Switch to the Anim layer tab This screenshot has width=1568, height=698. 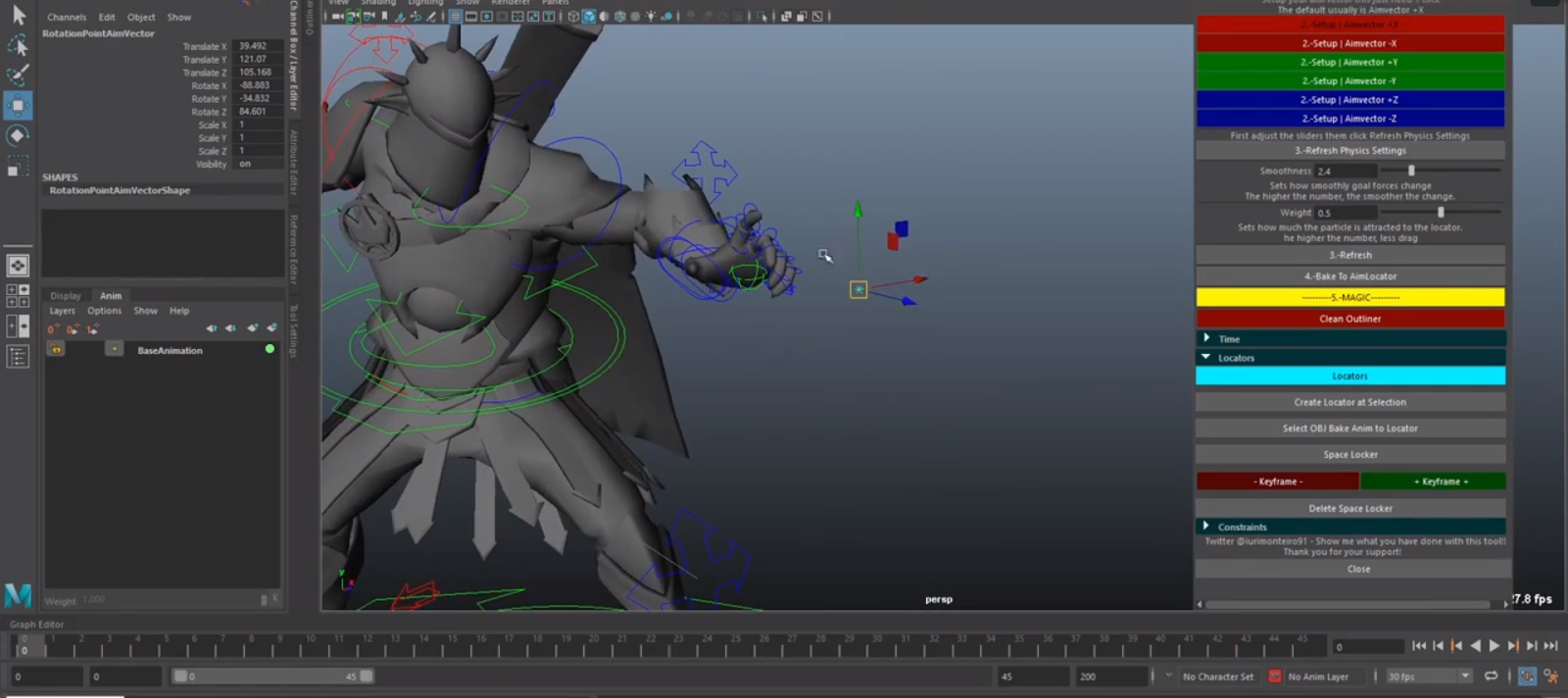[x=111, y=295]
